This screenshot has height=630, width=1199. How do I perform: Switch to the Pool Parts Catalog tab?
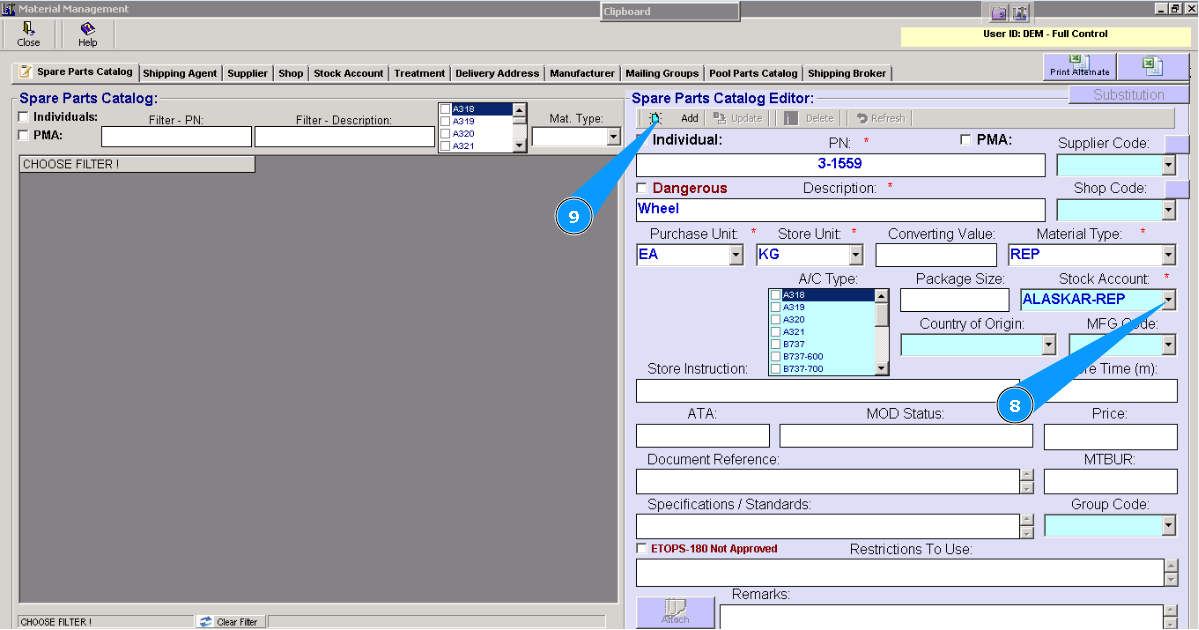point(753,73)
